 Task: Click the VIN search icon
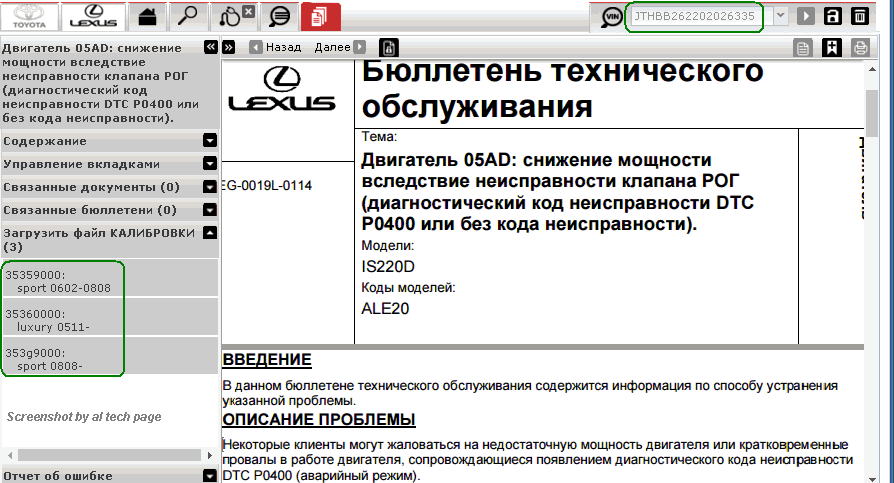612,17
